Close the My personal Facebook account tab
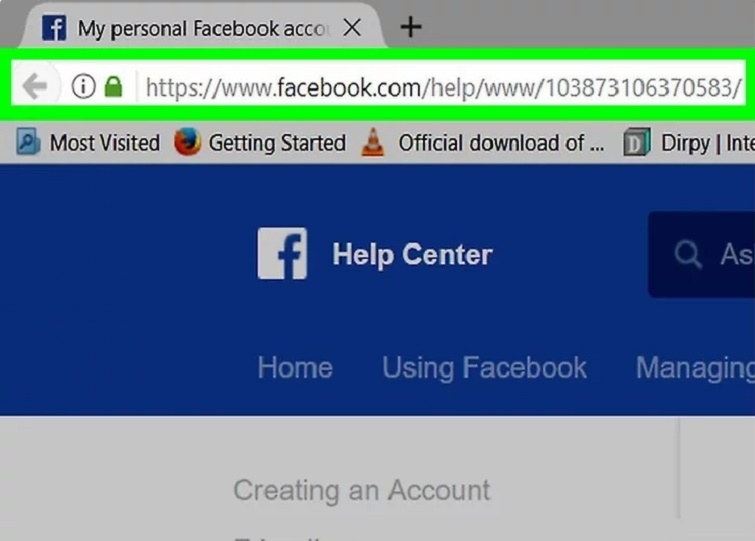755x541 pixels. (352, 27)
